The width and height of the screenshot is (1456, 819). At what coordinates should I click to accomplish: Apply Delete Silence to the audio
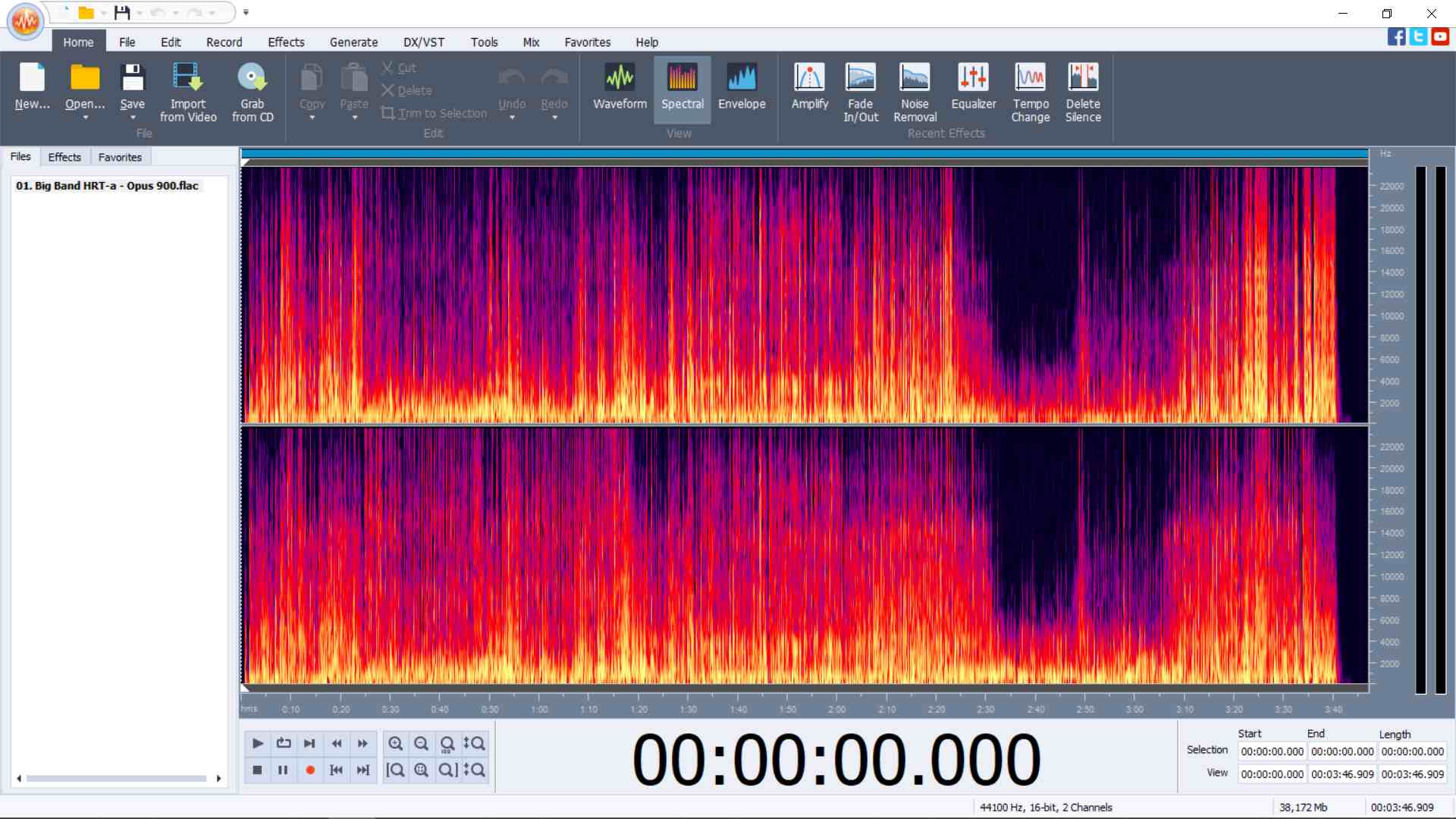(1083, 89)
